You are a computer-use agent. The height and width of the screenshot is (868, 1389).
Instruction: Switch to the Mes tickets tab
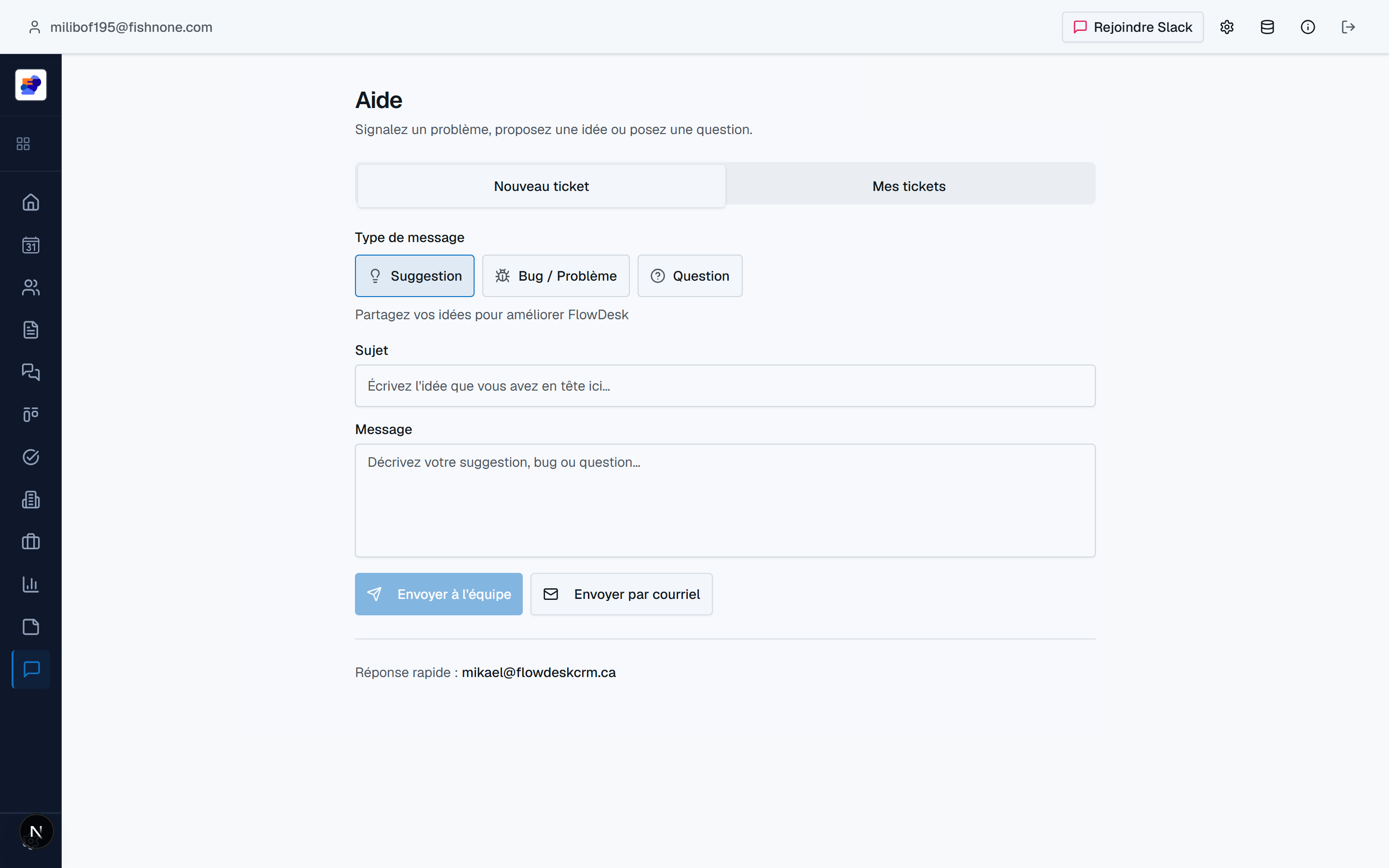[909, 186]
